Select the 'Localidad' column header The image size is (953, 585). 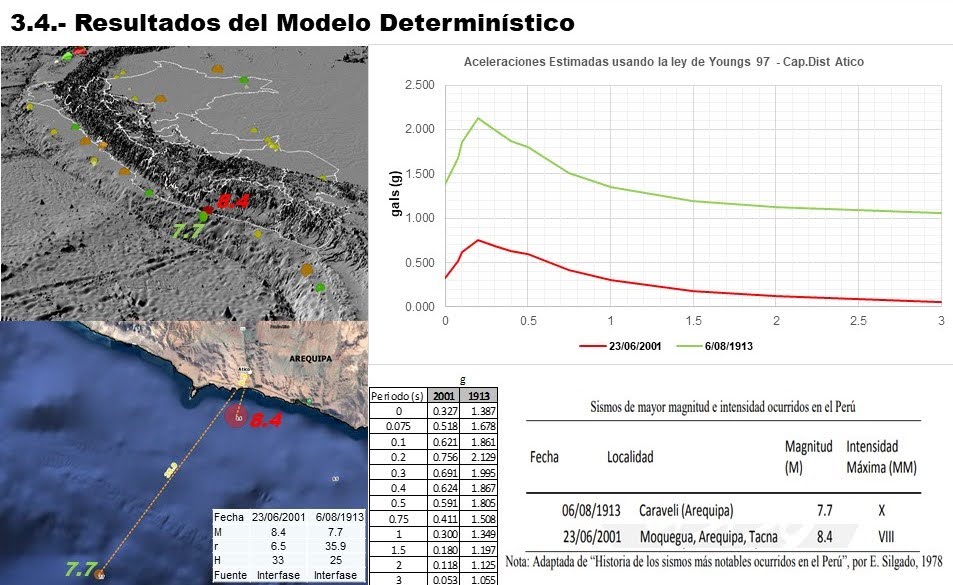[630, 457]
